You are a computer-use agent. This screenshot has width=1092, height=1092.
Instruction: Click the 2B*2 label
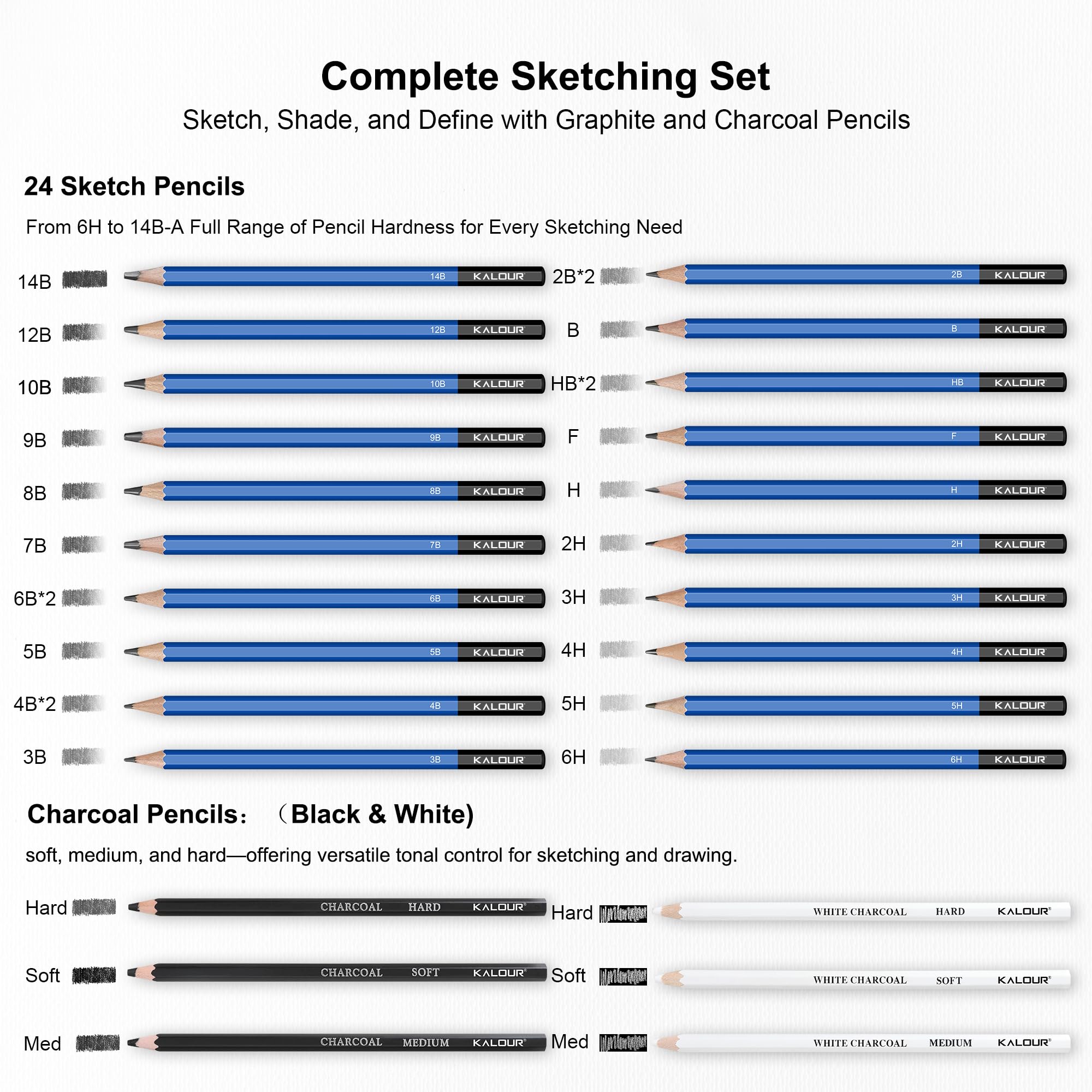pyautogui.click(x=573, y=276)
